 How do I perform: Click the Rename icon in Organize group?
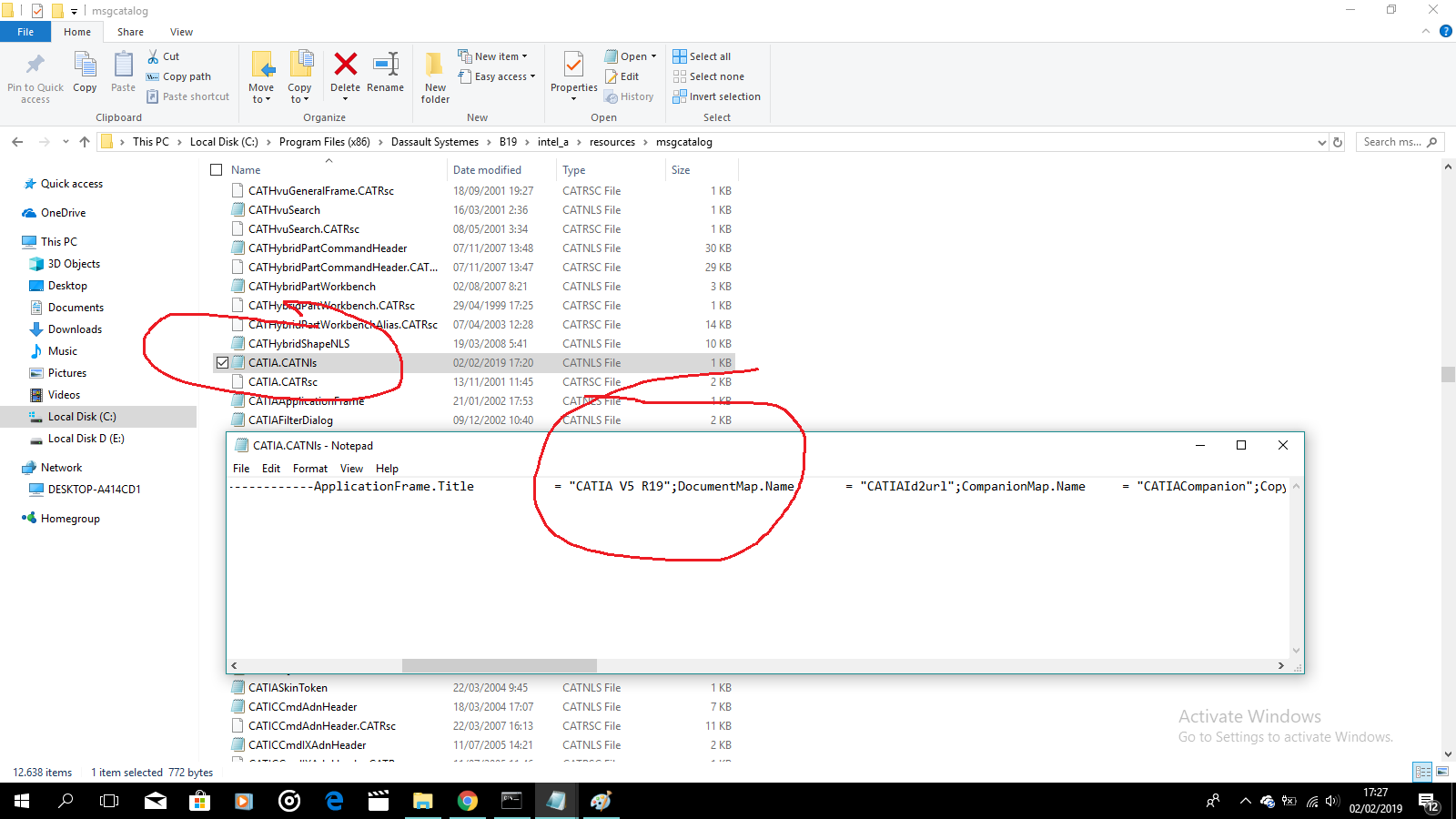tap(385, 65)
